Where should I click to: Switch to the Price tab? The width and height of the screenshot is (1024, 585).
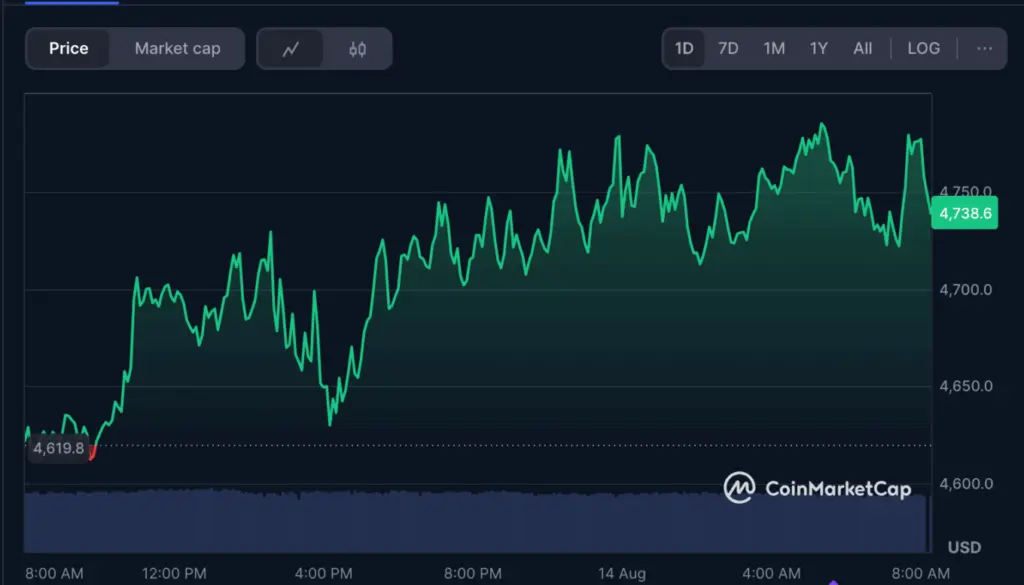click(68, 47)
